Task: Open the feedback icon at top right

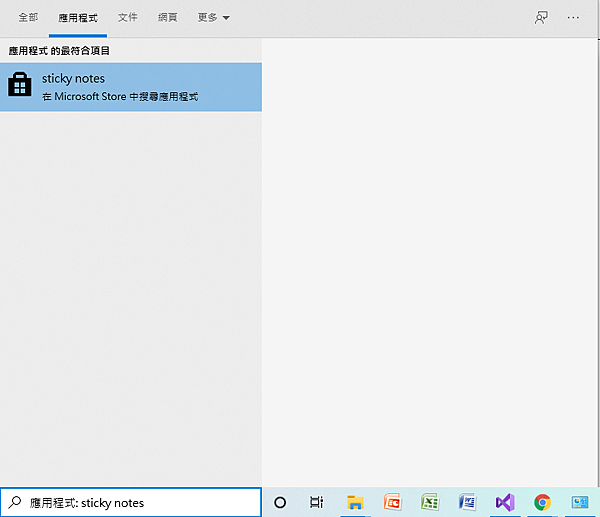Action: point(541,17)
